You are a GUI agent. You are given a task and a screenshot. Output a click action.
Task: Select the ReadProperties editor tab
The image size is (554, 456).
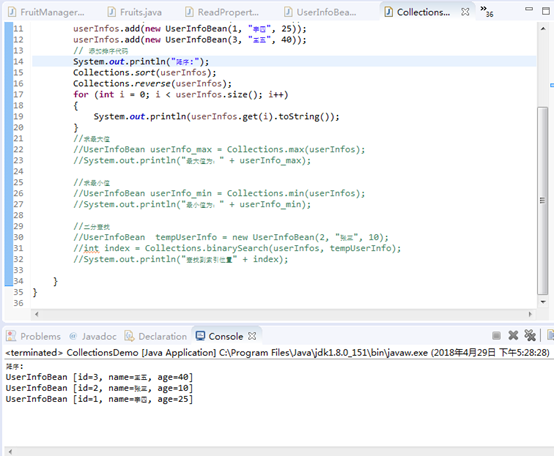tap(222, 12)
